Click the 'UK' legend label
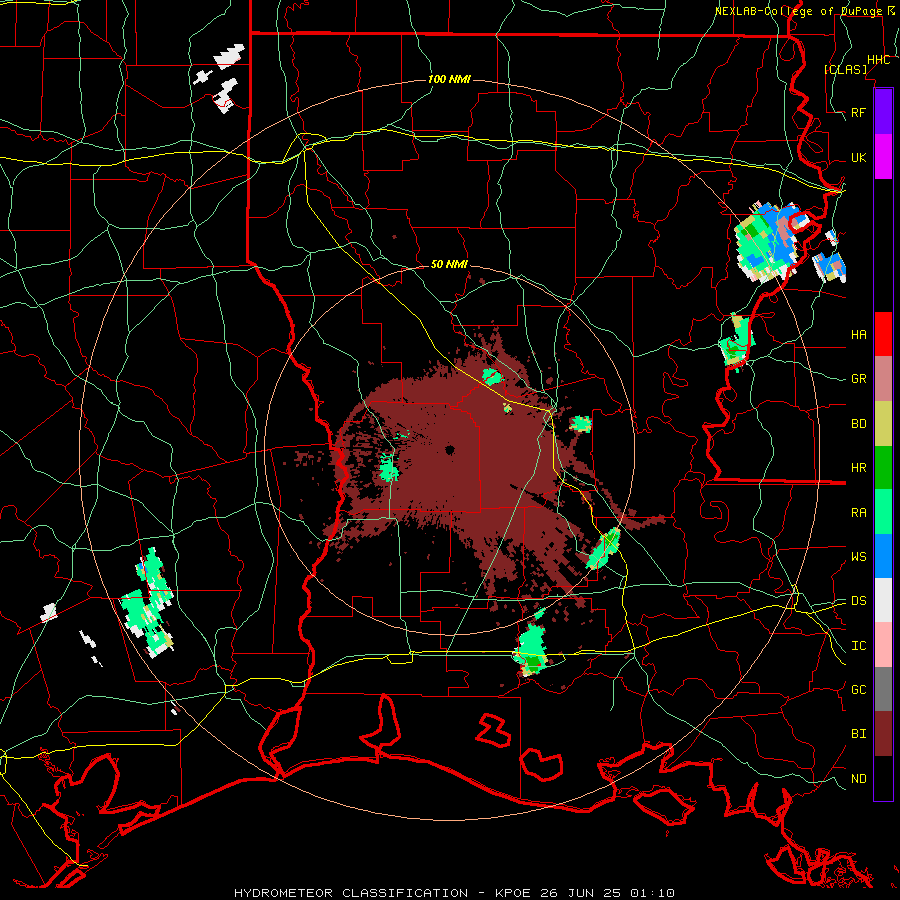900x900 pixels. tap(858, 157)
